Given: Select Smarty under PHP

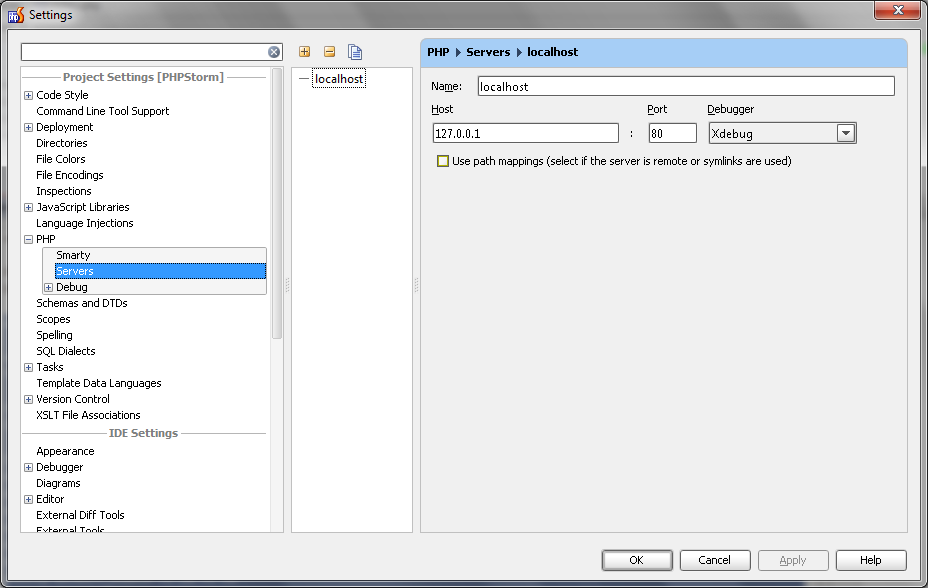Looking at the screenshot, I should pos(73,255).
